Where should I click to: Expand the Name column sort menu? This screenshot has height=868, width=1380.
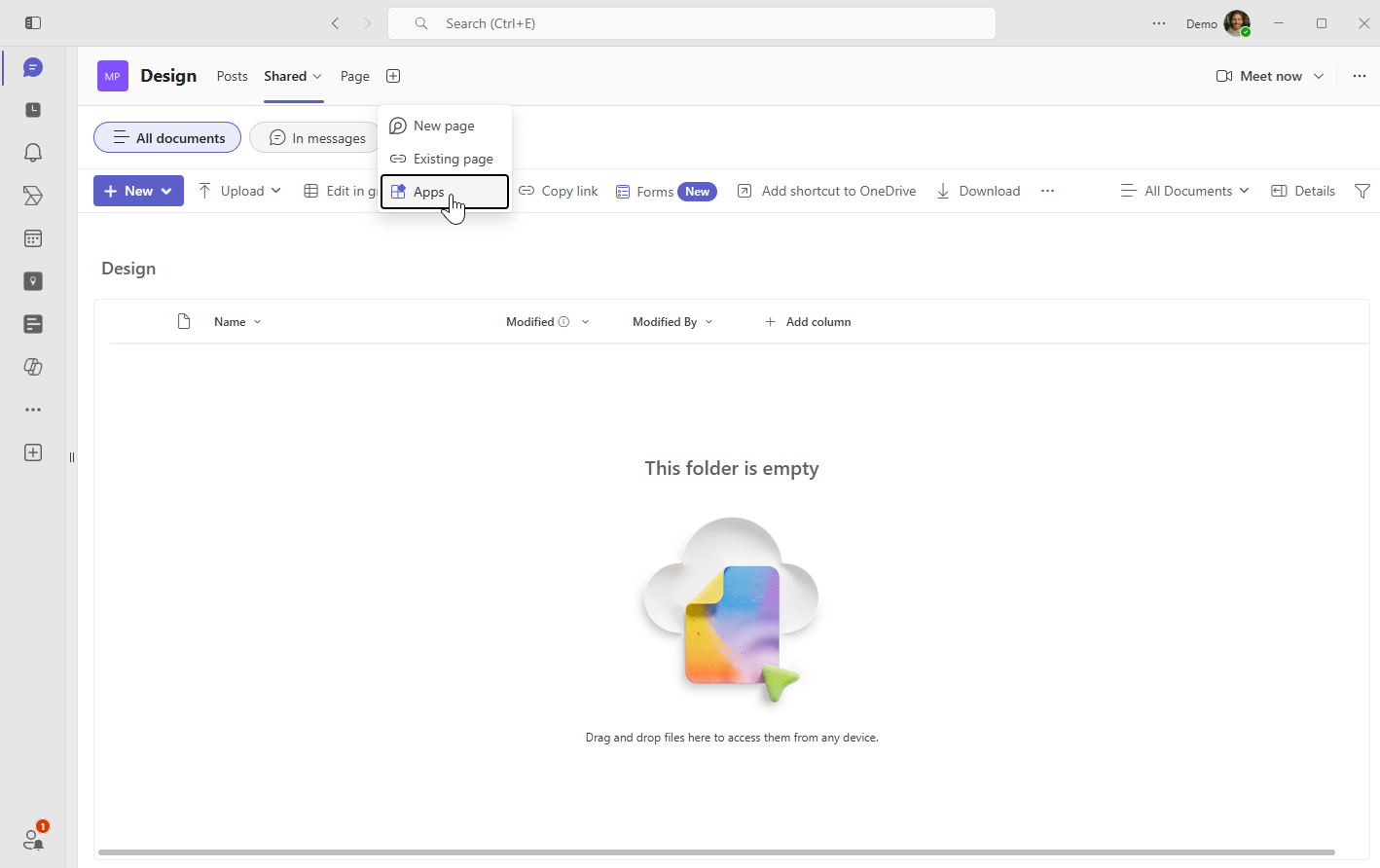[257, 322]
